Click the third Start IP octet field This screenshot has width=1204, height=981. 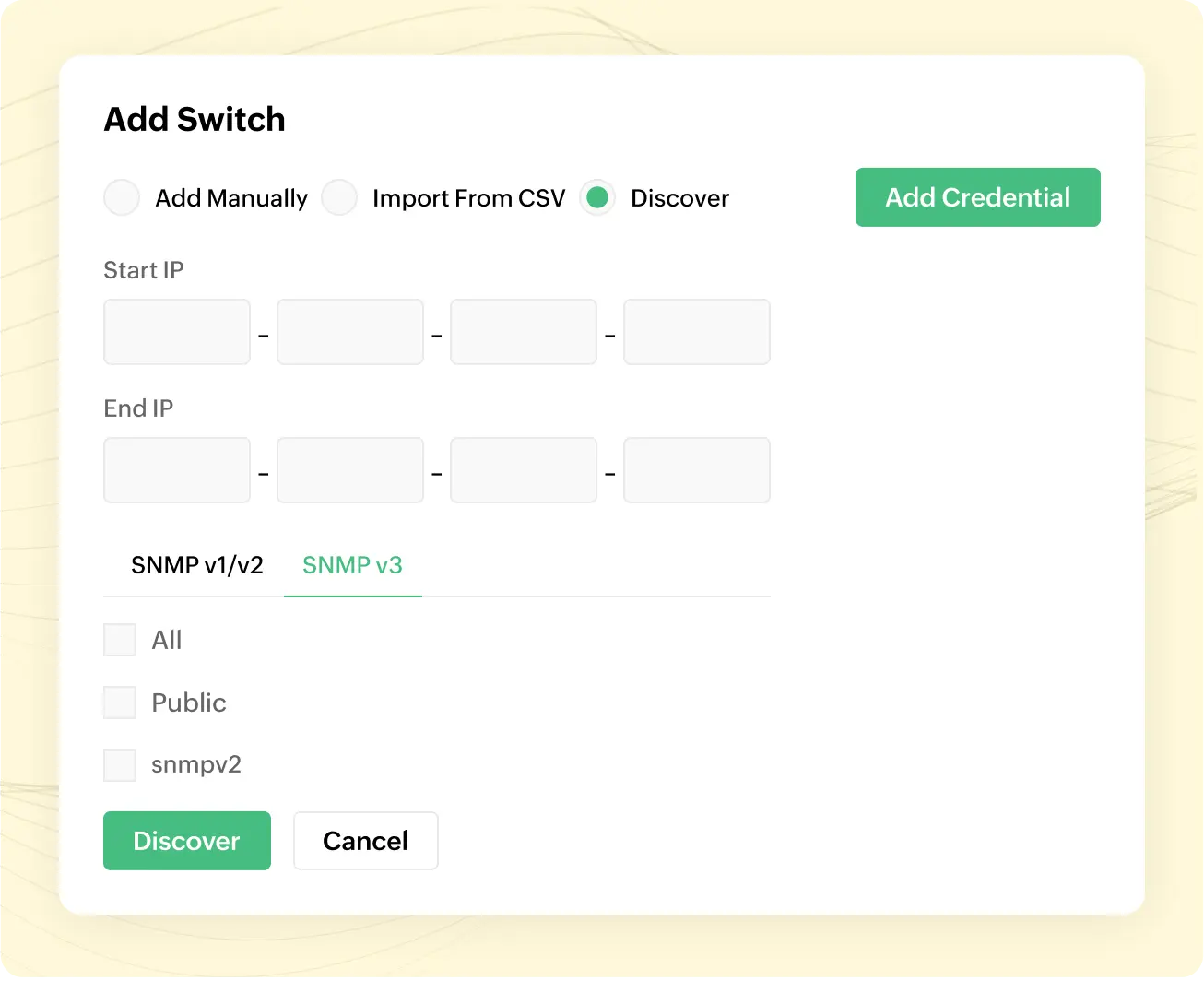point(523,332)
